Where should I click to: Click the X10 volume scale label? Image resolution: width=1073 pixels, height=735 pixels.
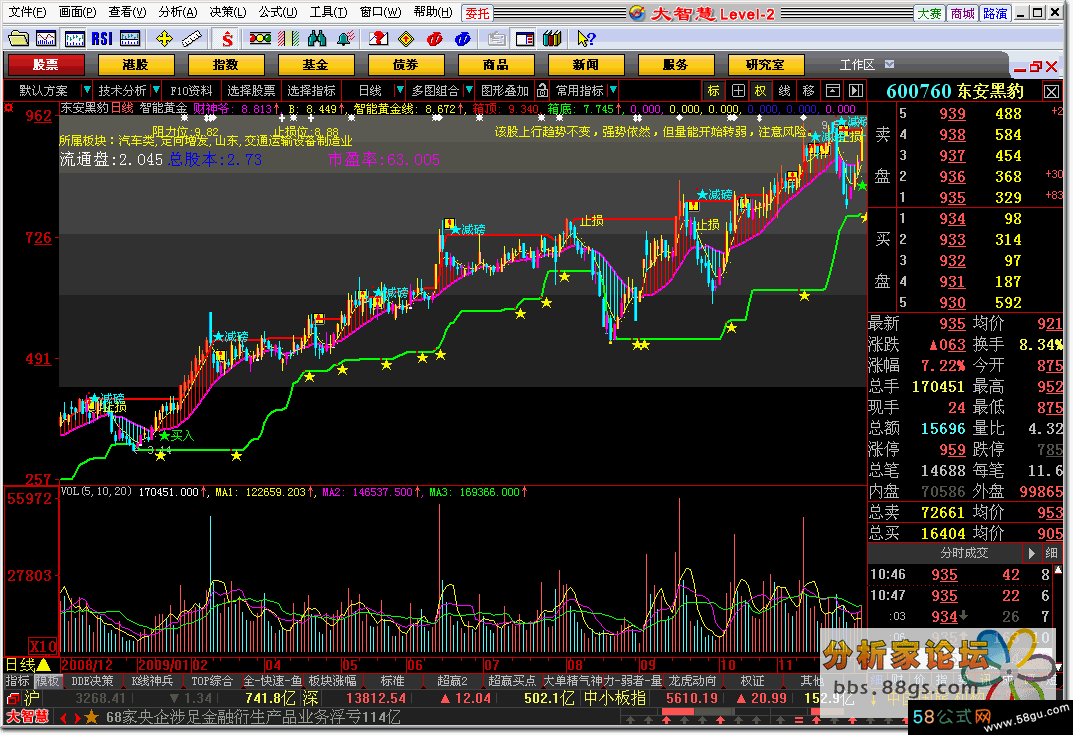(x=43, y=646)
